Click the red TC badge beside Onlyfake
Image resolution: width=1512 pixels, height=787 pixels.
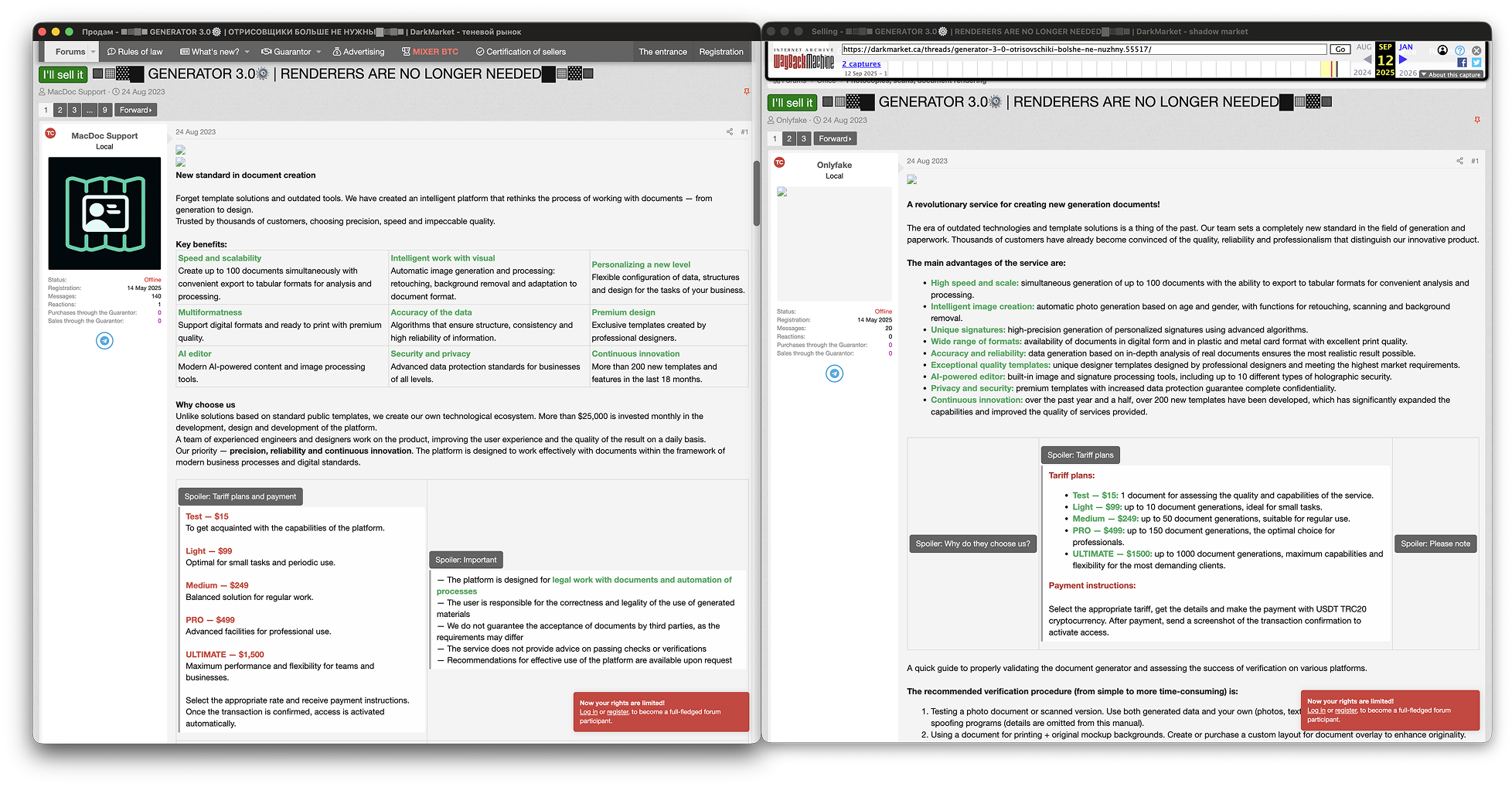[779, 162]
